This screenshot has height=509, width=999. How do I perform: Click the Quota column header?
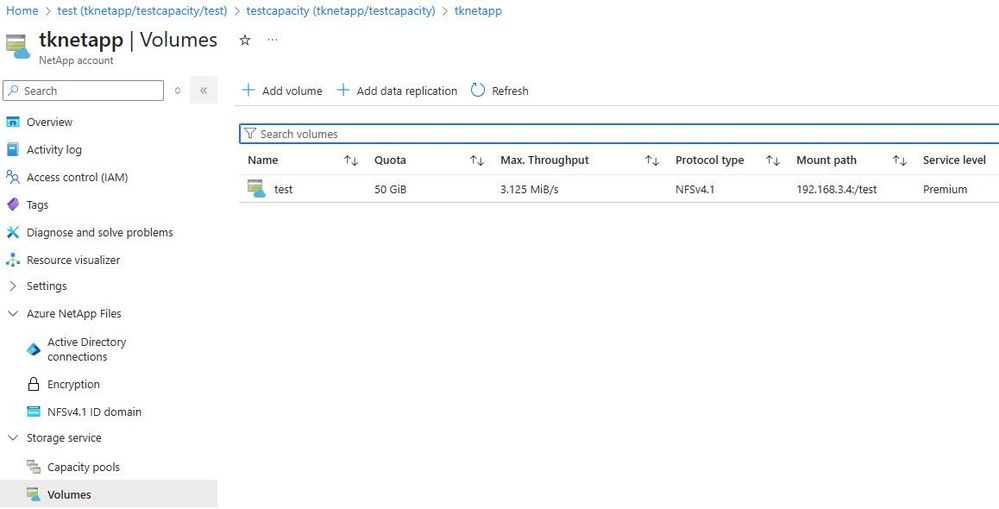[390, 161]
